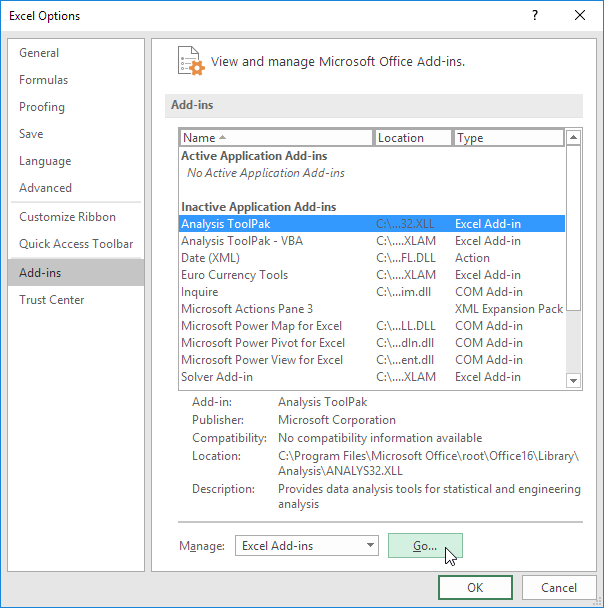Select the Analysis ToolPak - VBA row
The width and height of the screenshot is (604, 608).
click(372, 241)
